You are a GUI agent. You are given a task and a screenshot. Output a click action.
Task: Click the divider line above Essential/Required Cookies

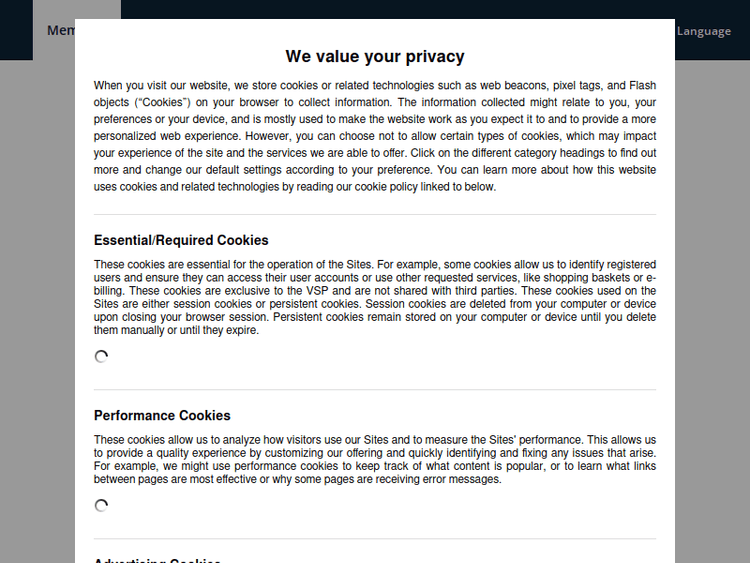click(375, 214)
